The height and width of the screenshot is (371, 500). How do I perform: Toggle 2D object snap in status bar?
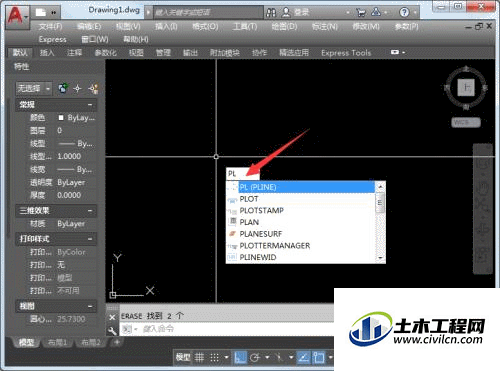[318, 358]
